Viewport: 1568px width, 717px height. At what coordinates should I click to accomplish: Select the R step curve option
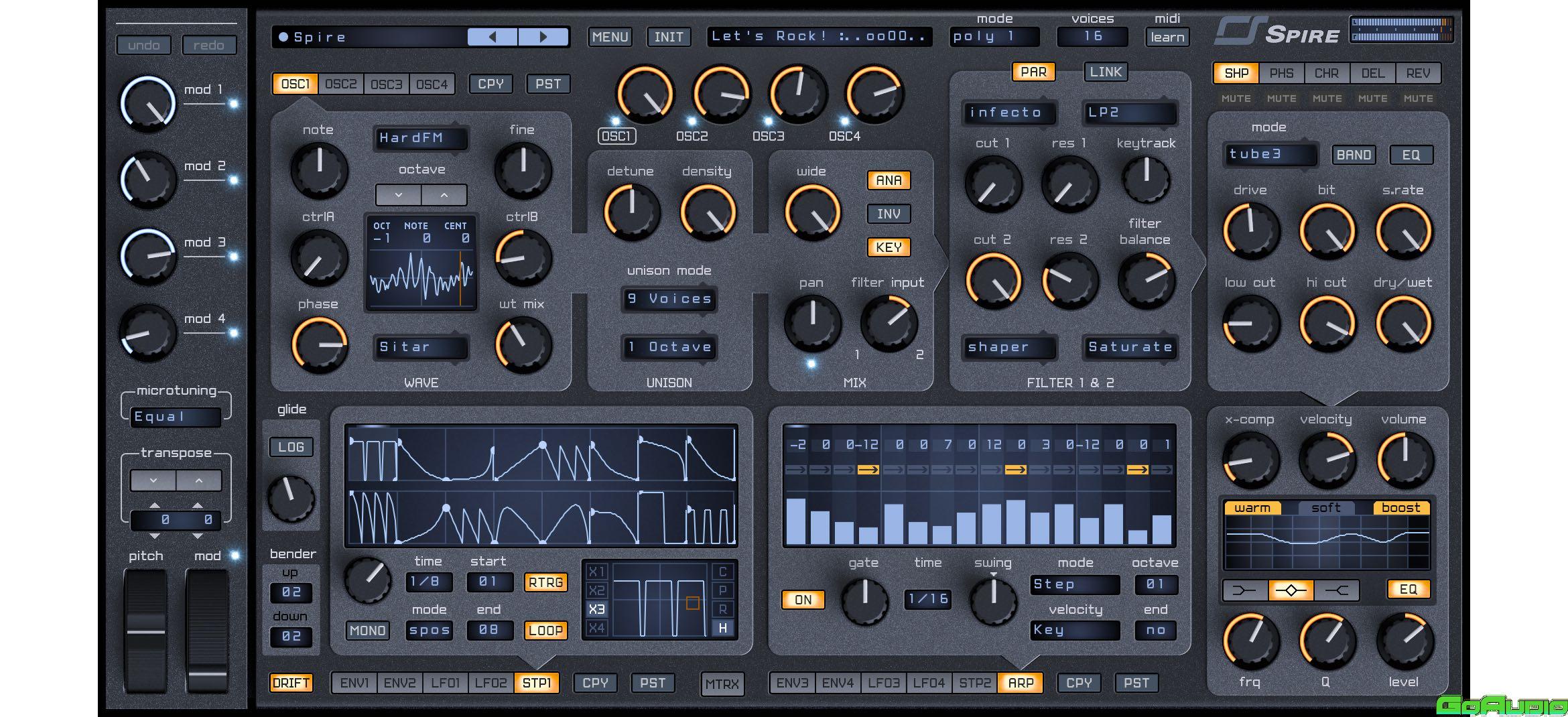(722, 609)
